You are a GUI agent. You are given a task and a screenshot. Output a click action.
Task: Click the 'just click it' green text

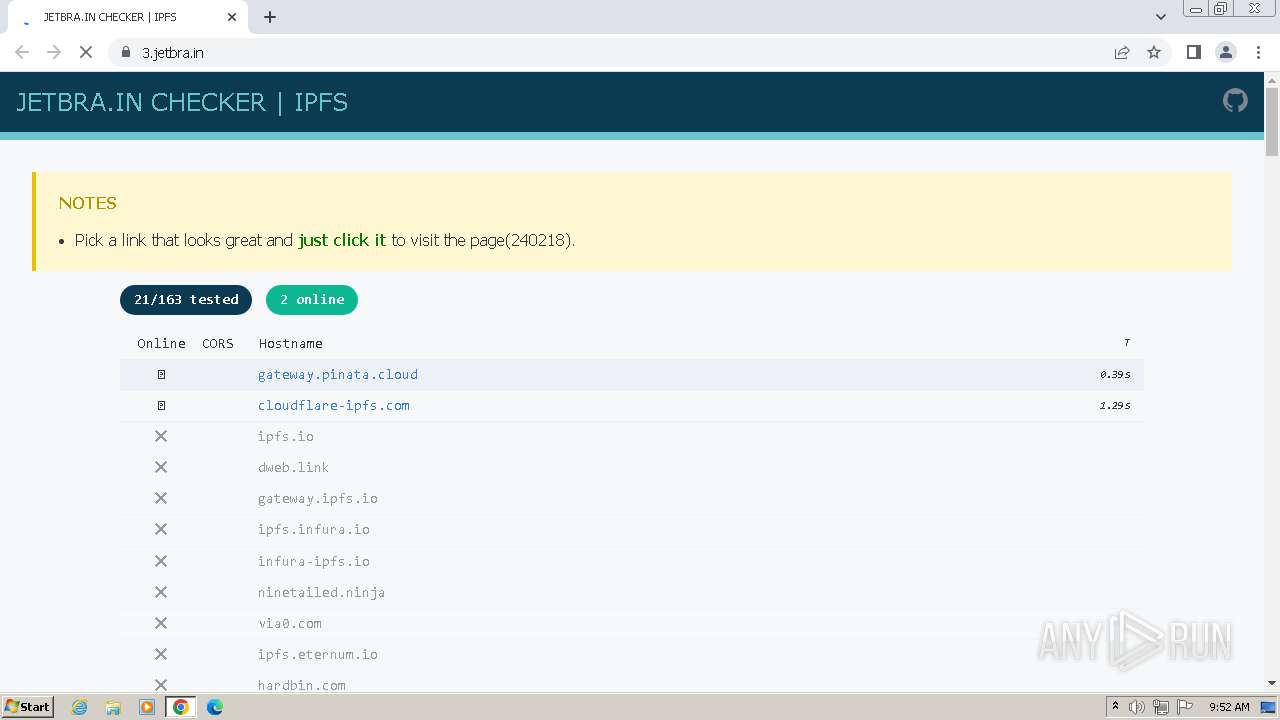[x=342, y=240]
